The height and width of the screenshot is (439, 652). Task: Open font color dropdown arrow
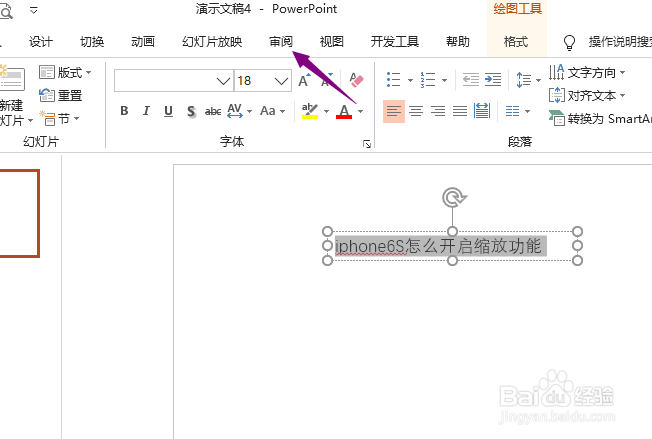pos(361,111)
